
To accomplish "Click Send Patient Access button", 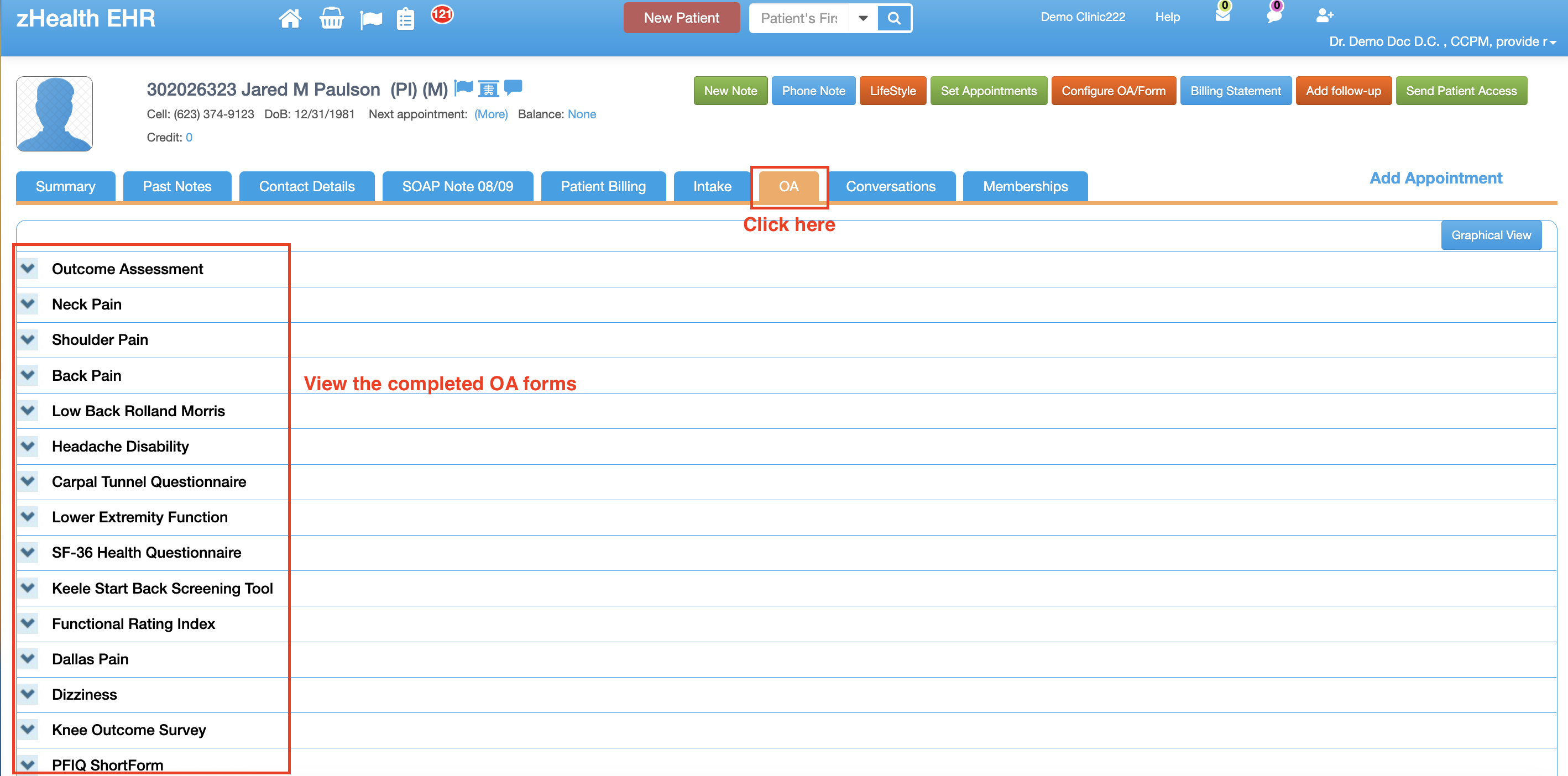I will 1461,91.
